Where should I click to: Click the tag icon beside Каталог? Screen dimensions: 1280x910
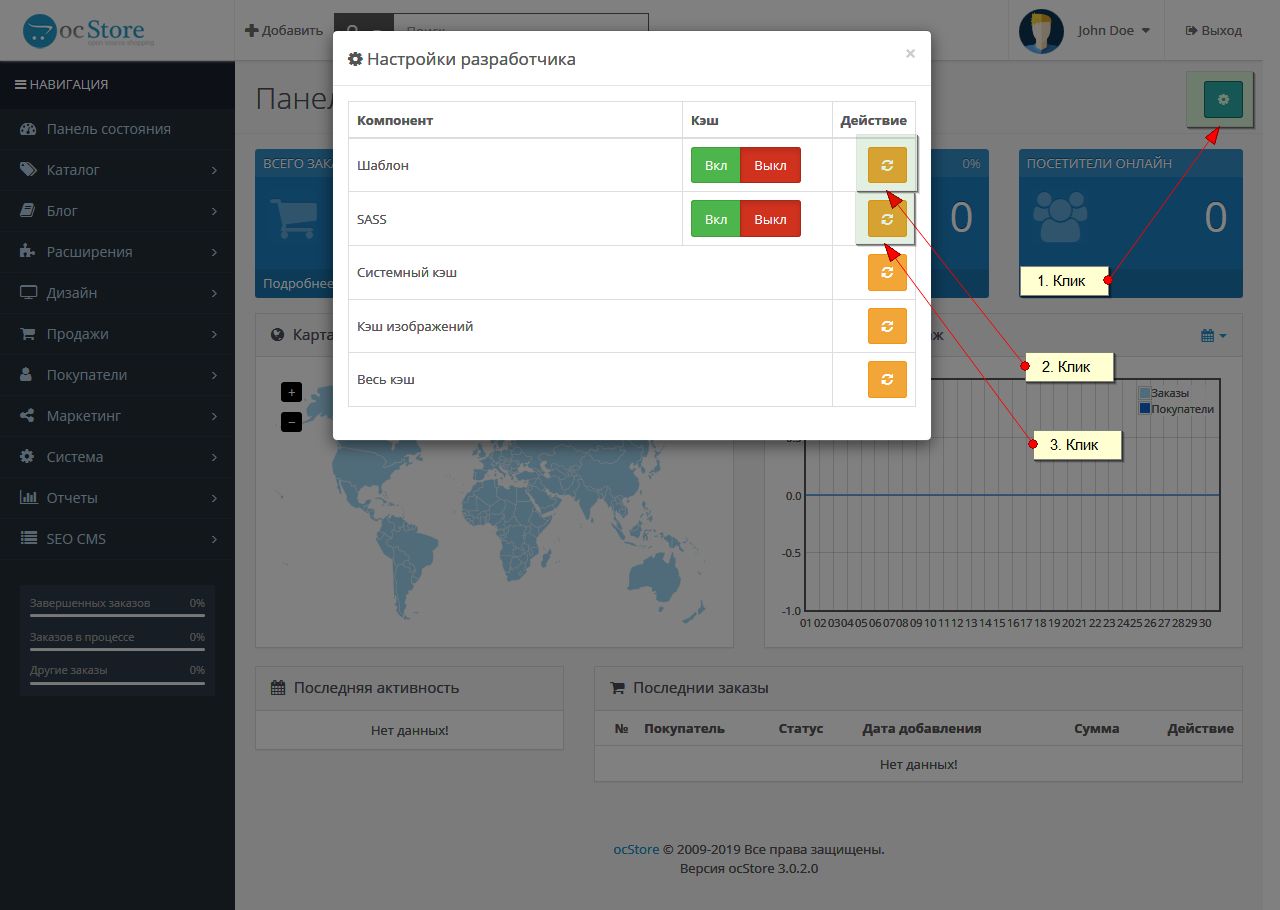pos(28,170)
